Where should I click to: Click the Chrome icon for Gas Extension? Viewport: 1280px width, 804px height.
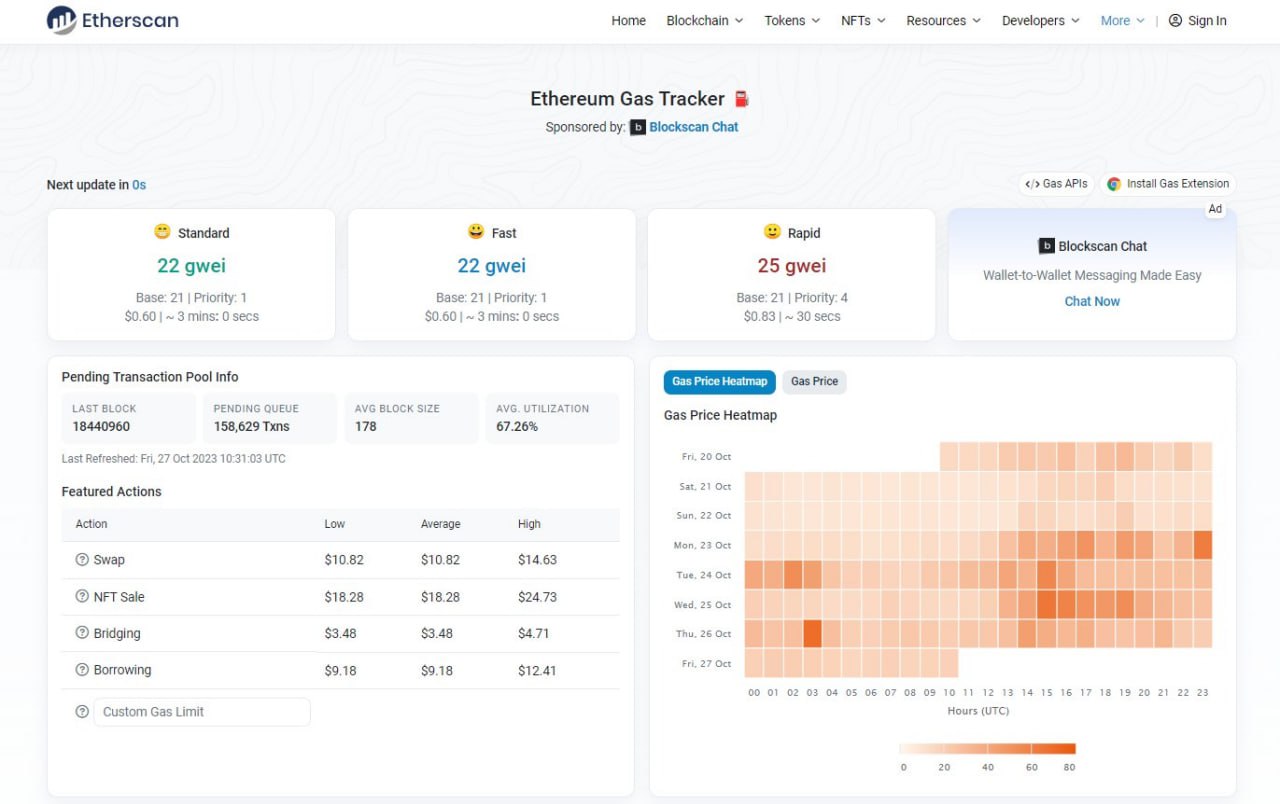click(x=1114, y=184)
